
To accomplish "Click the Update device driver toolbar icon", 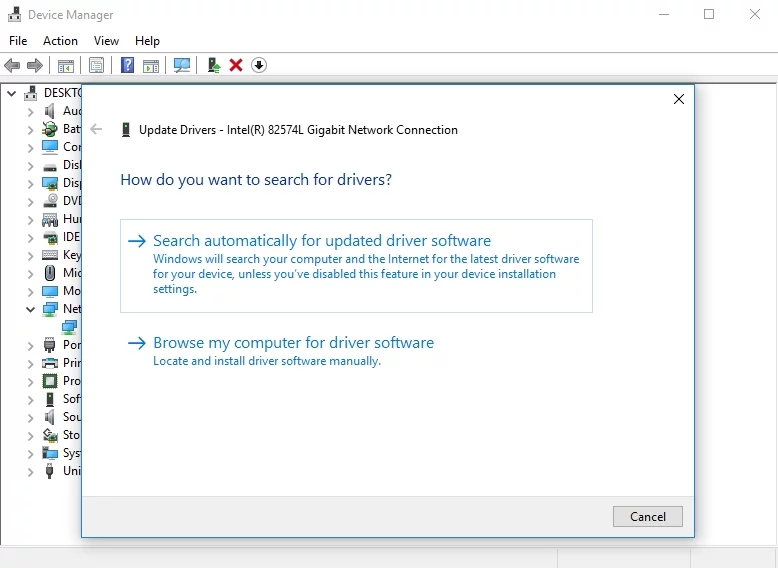I will (x=213, y=65).
